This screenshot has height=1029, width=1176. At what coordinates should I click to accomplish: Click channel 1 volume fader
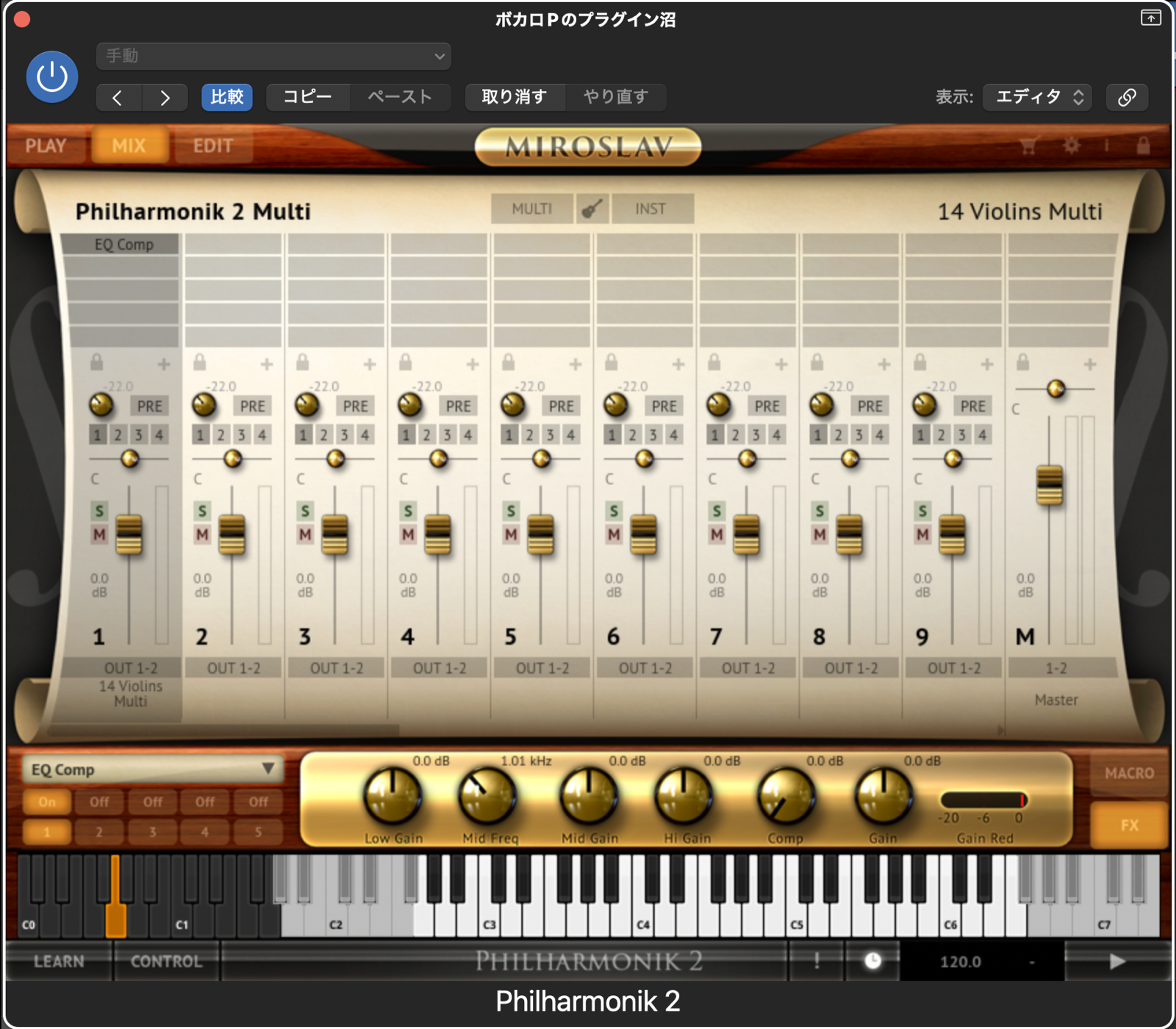(129, 534)
